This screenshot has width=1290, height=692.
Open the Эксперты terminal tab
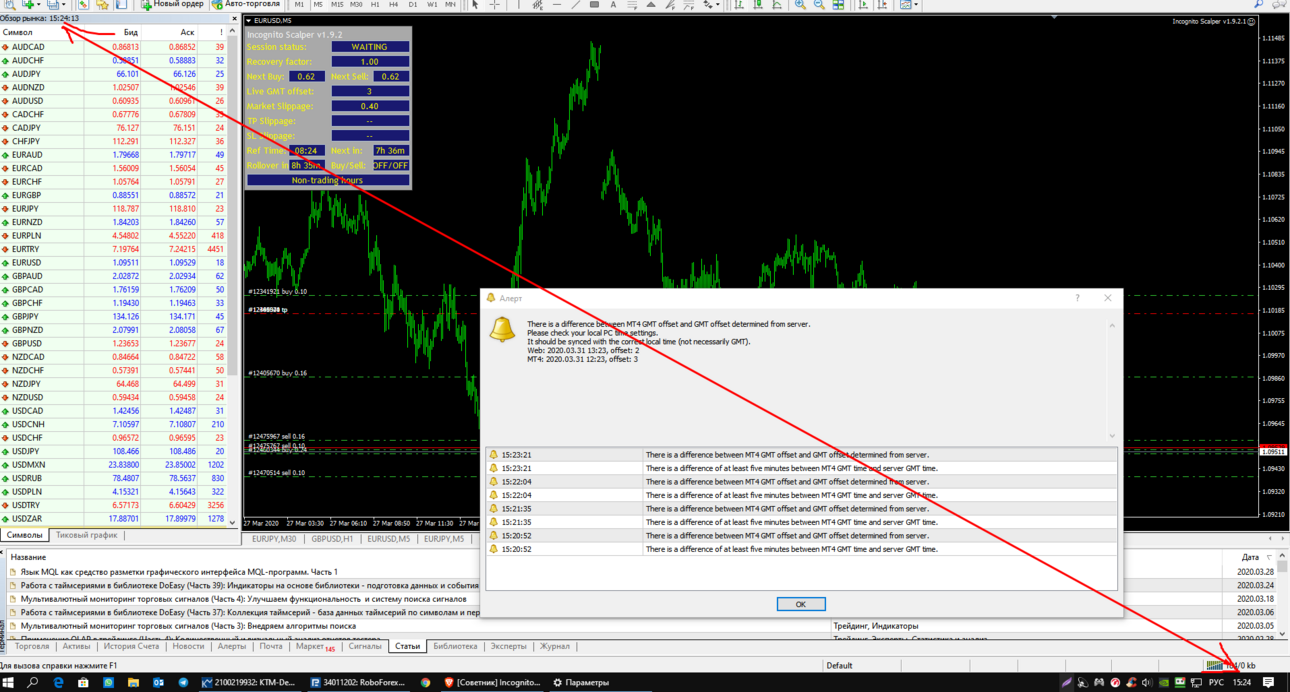tap(508, 647)
